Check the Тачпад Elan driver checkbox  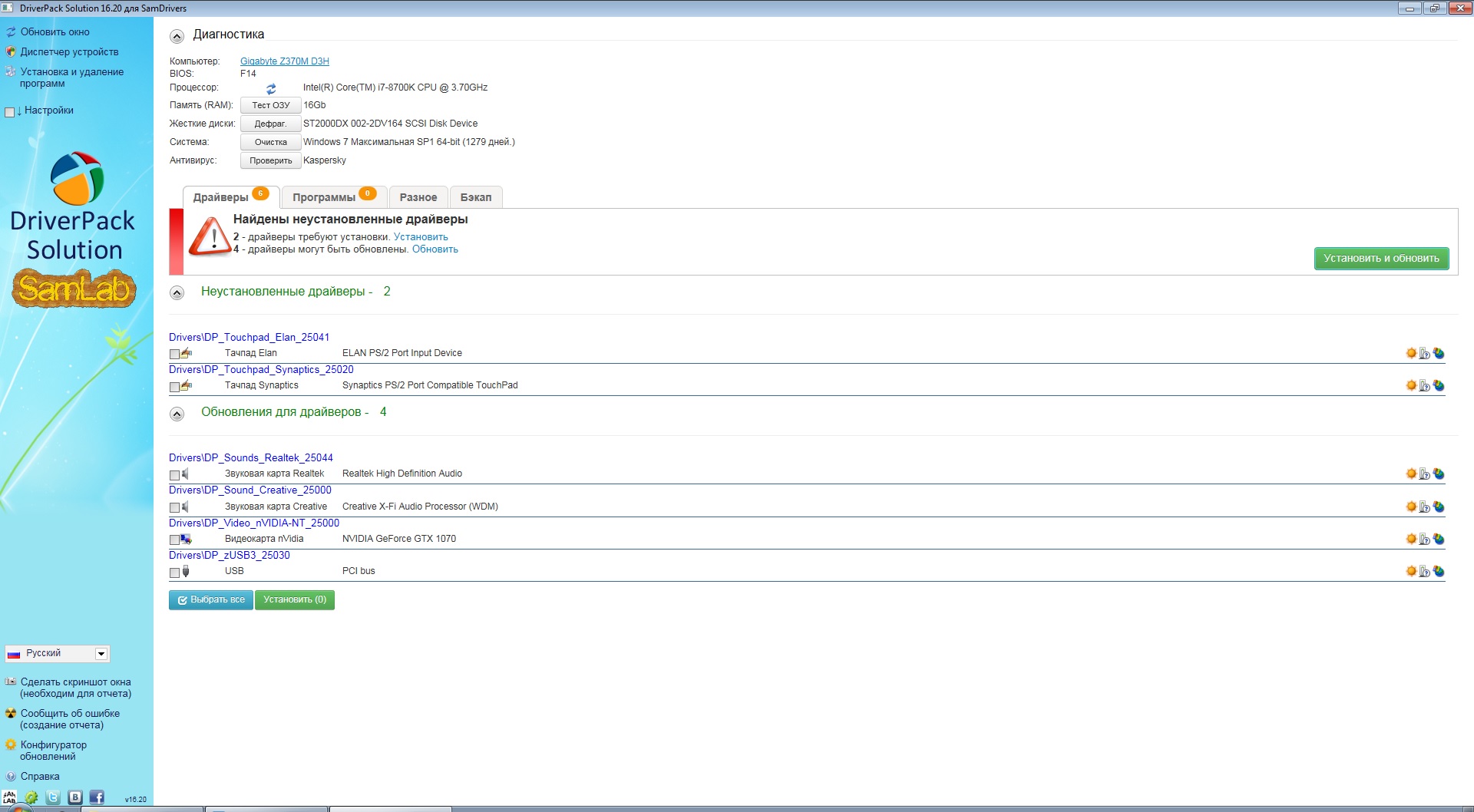tap(174, 354)
